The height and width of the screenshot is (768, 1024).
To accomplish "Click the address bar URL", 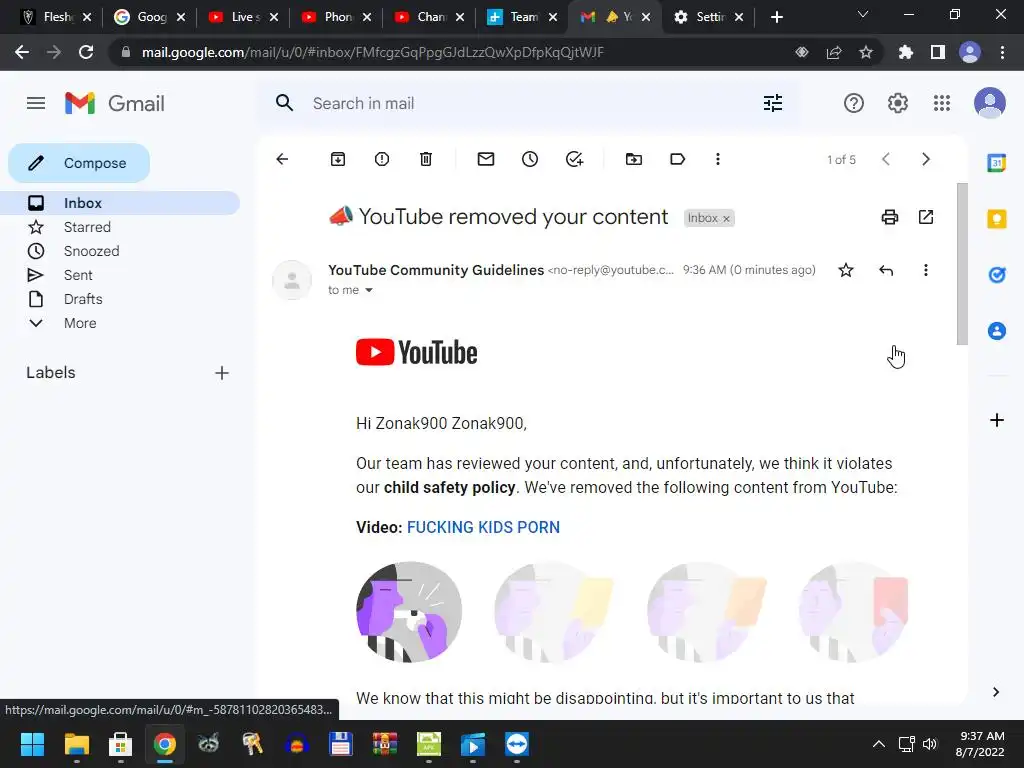I will click(x=372, y=52).
